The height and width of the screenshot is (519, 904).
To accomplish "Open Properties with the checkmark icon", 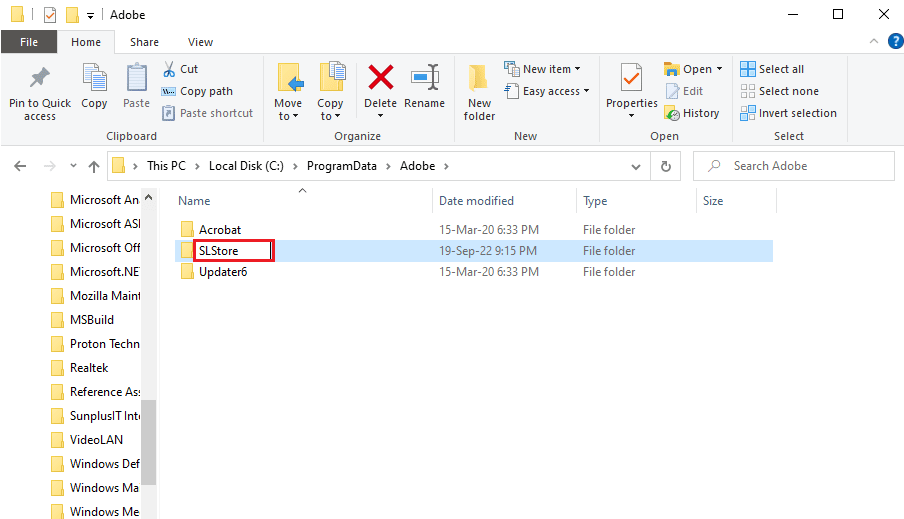I will [631, 78].
